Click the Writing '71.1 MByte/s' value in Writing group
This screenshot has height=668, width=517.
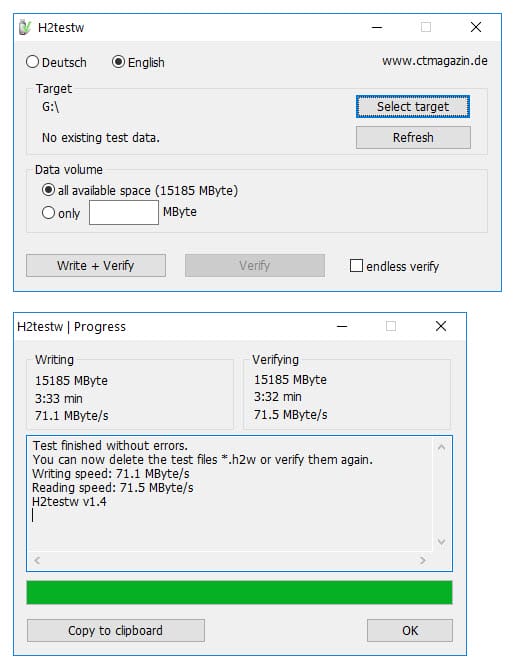[72, 416]
